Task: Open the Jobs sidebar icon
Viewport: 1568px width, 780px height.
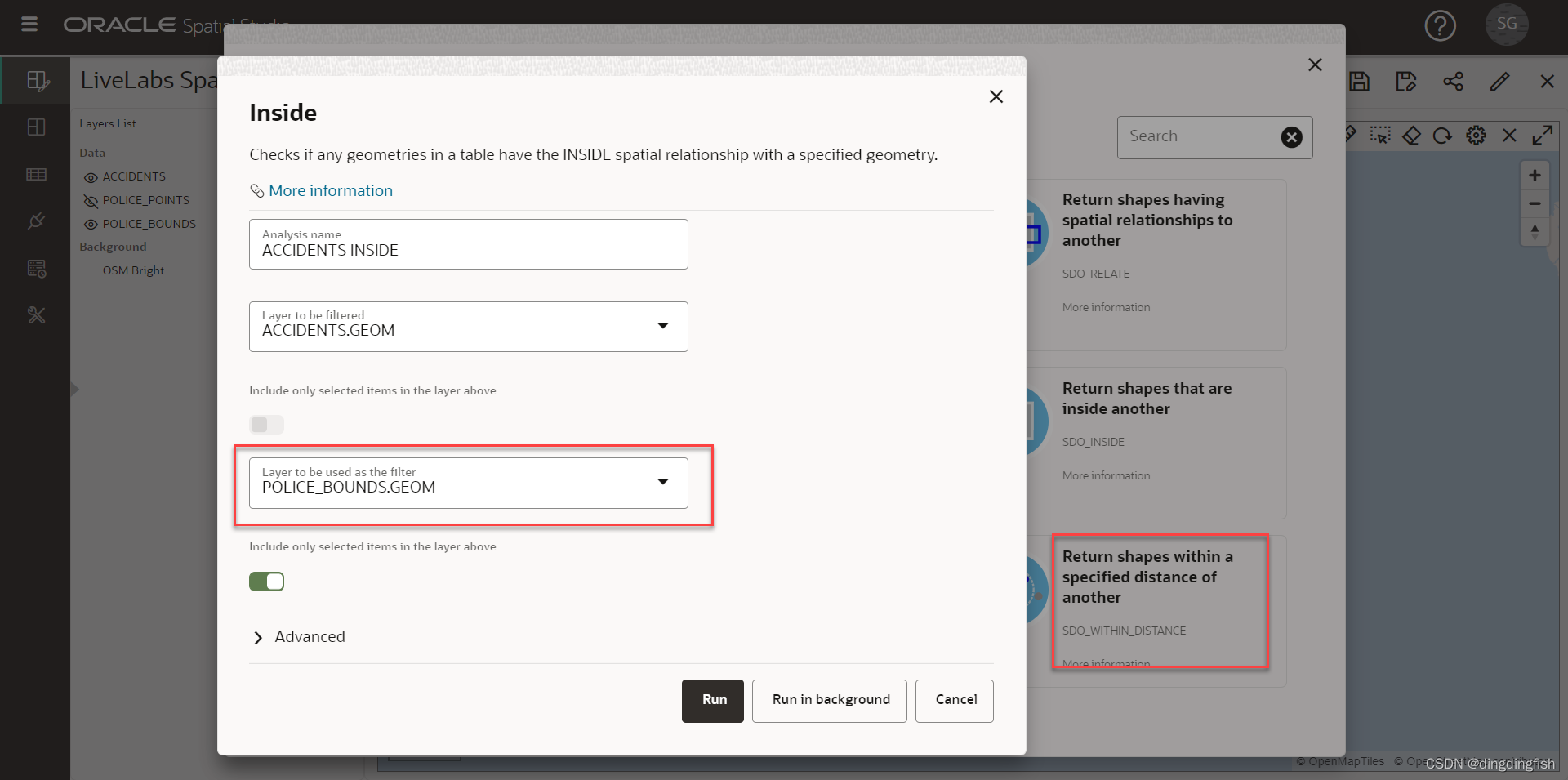Action: [37, 269]
